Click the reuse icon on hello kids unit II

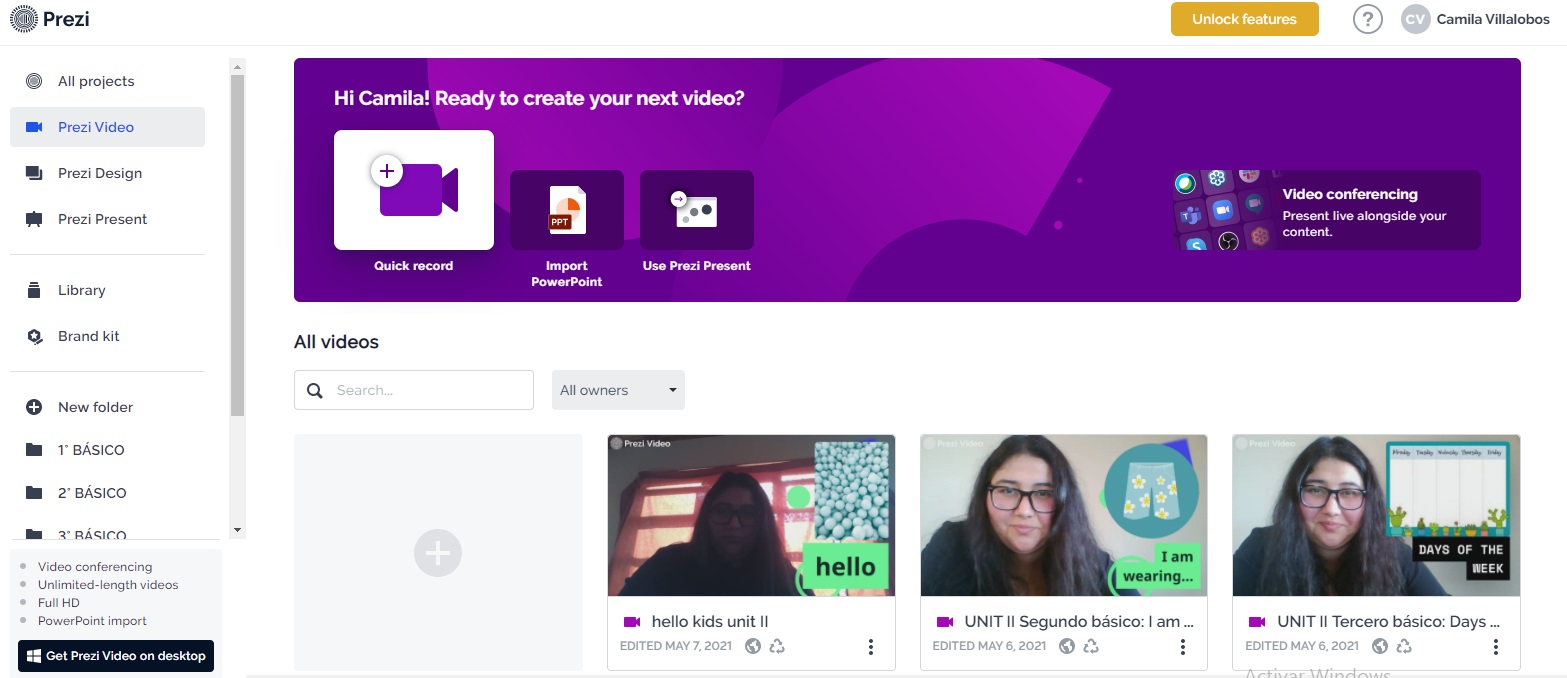pos(777,646)
